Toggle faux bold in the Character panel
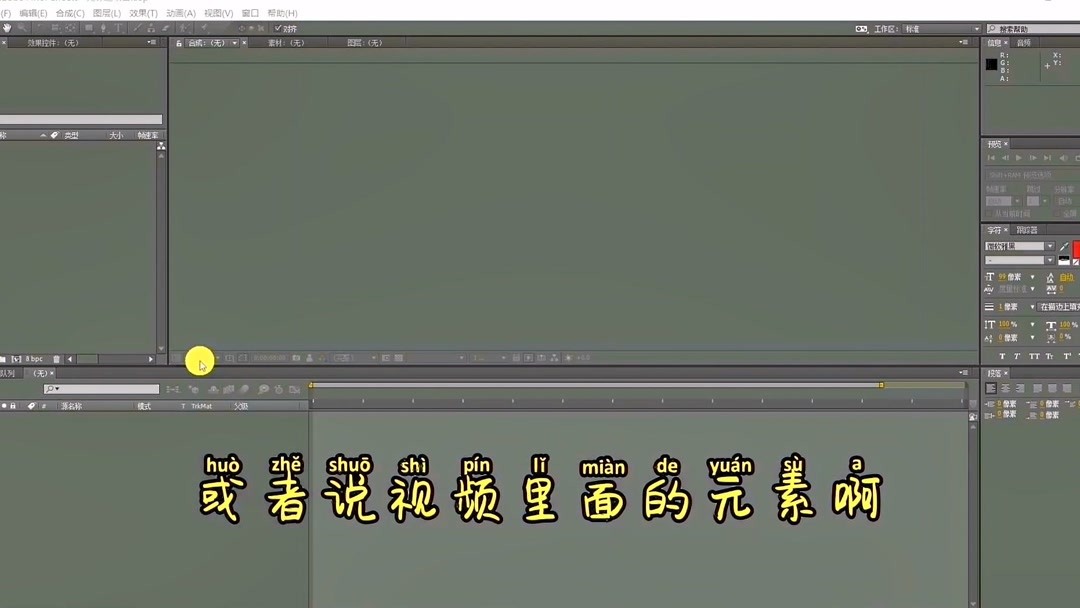Screen dimensions: 1080x608 pos(1001,355)
